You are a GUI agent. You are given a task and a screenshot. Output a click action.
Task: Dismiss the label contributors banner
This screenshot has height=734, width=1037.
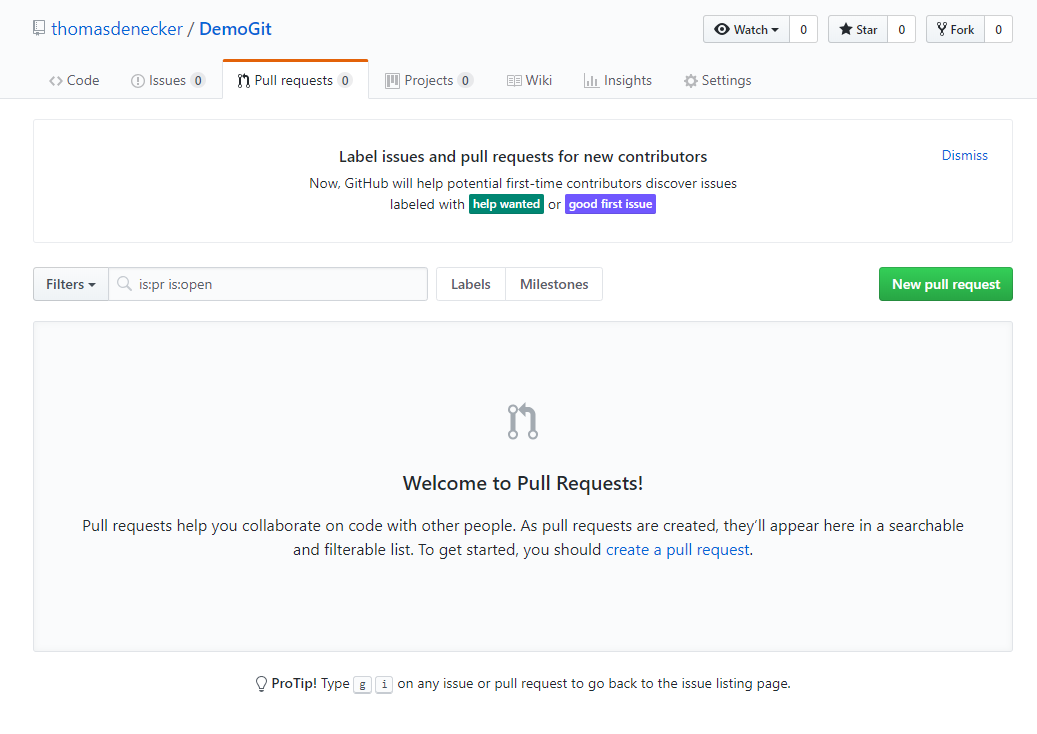coord(964,155)
